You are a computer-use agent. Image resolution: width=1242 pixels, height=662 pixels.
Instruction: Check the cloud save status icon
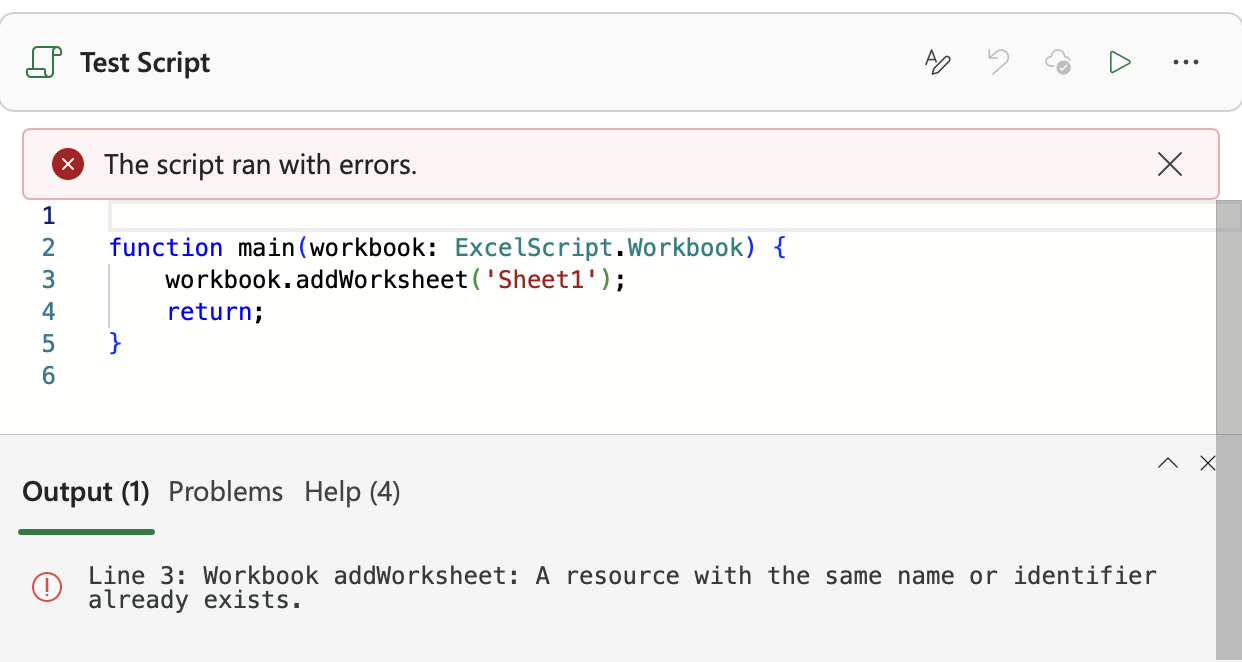[1058, 61]
